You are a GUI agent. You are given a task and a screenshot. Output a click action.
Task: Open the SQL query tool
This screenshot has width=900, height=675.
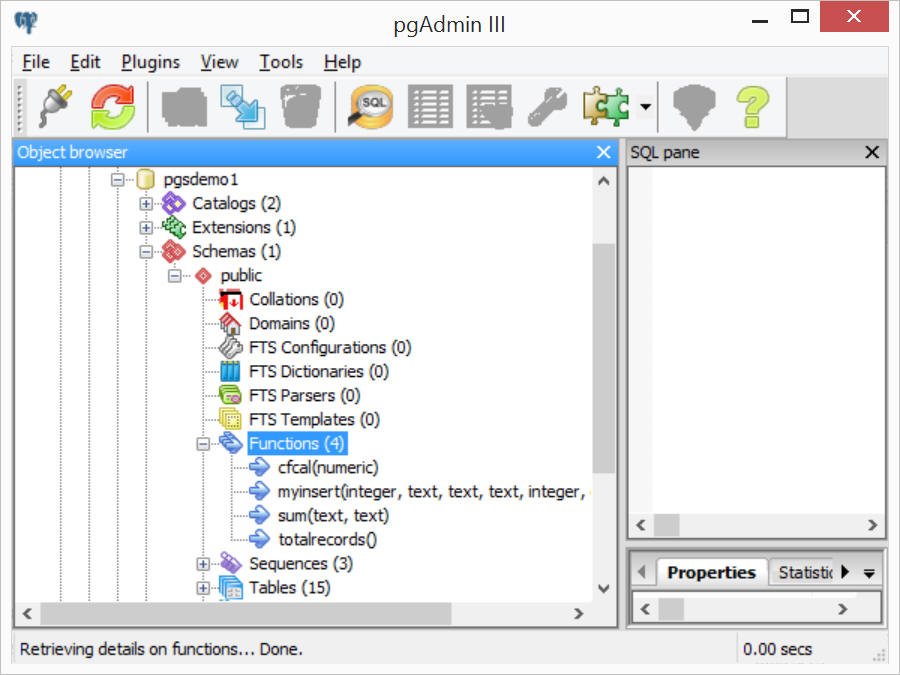(371, 106)
